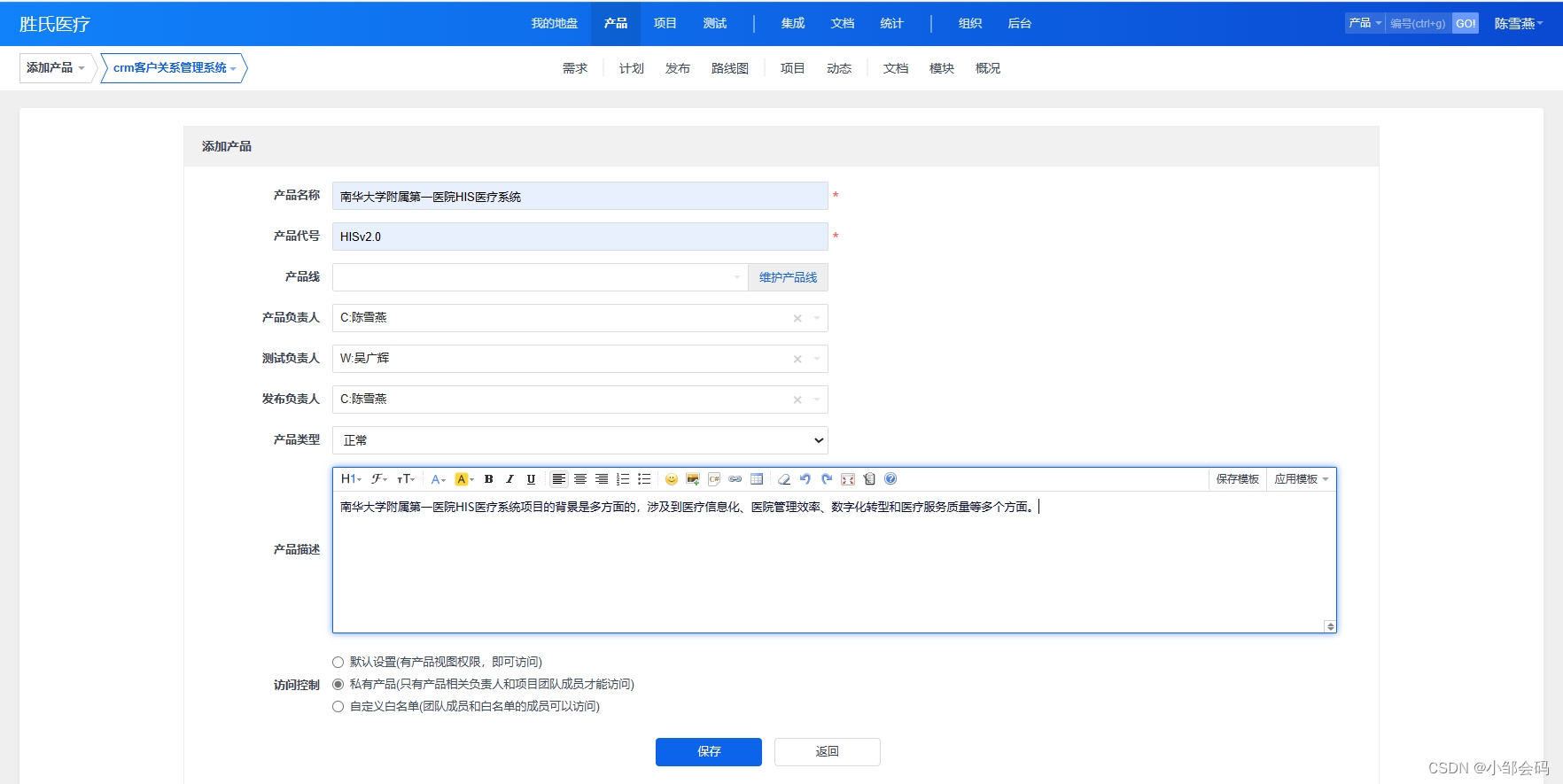Switch to the 模块 sub-tab
This screenshot has height=784, width=1563.
[x=942, y=68]
